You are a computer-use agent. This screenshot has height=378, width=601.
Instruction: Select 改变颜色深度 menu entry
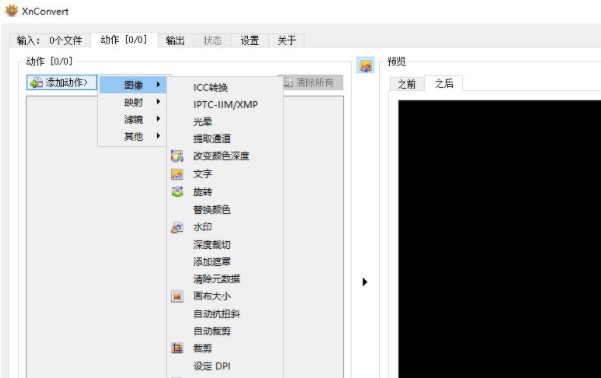pyautogui.click(x=225, y=156)
